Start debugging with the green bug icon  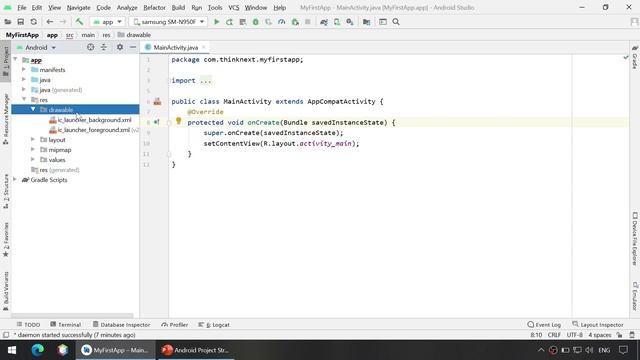click(256, 22)
